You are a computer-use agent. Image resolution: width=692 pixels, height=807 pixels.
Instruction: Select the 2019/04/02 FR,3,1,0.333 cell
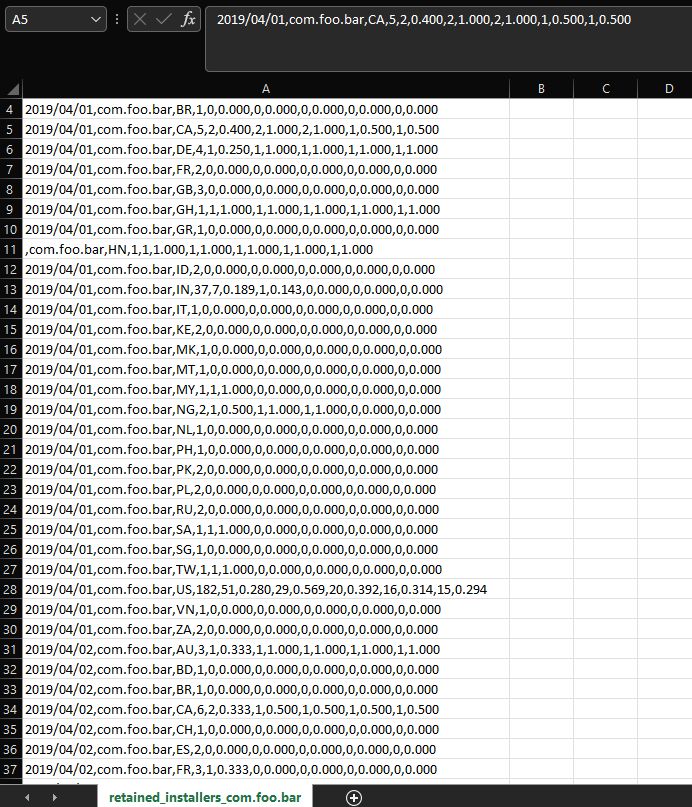pyautogui.click(x=266, y=769)
